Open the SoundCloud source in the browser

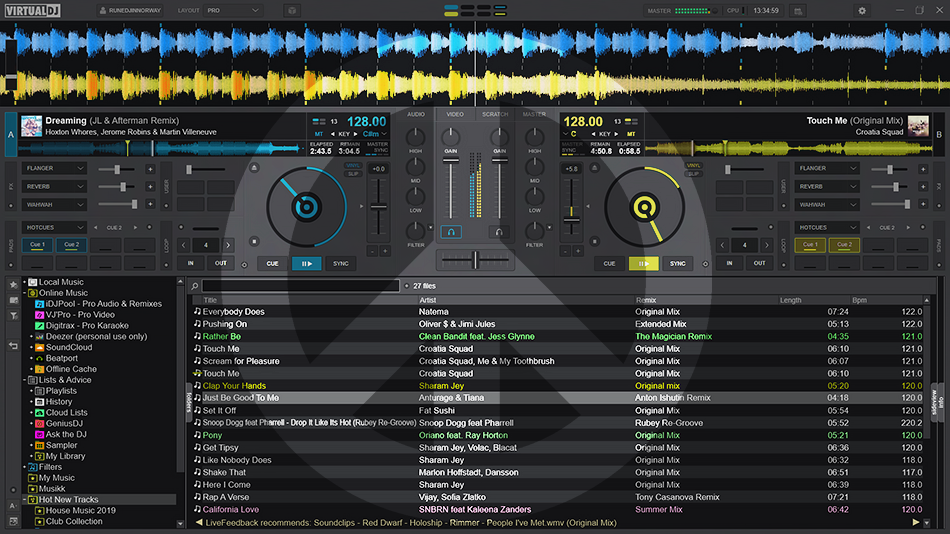click(68, 347)
